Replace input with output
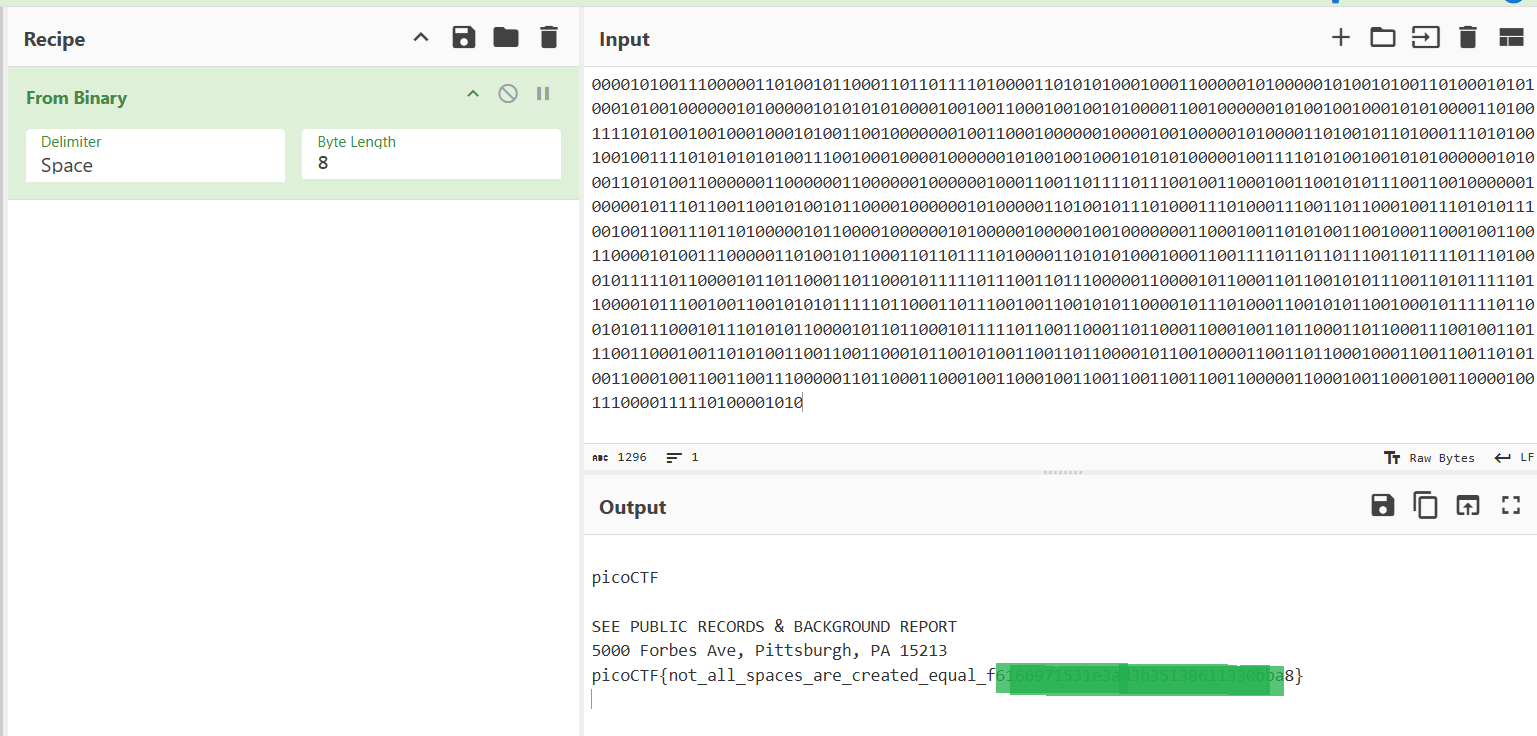This screenshot has height=736, width=1537. point(1467,506)
